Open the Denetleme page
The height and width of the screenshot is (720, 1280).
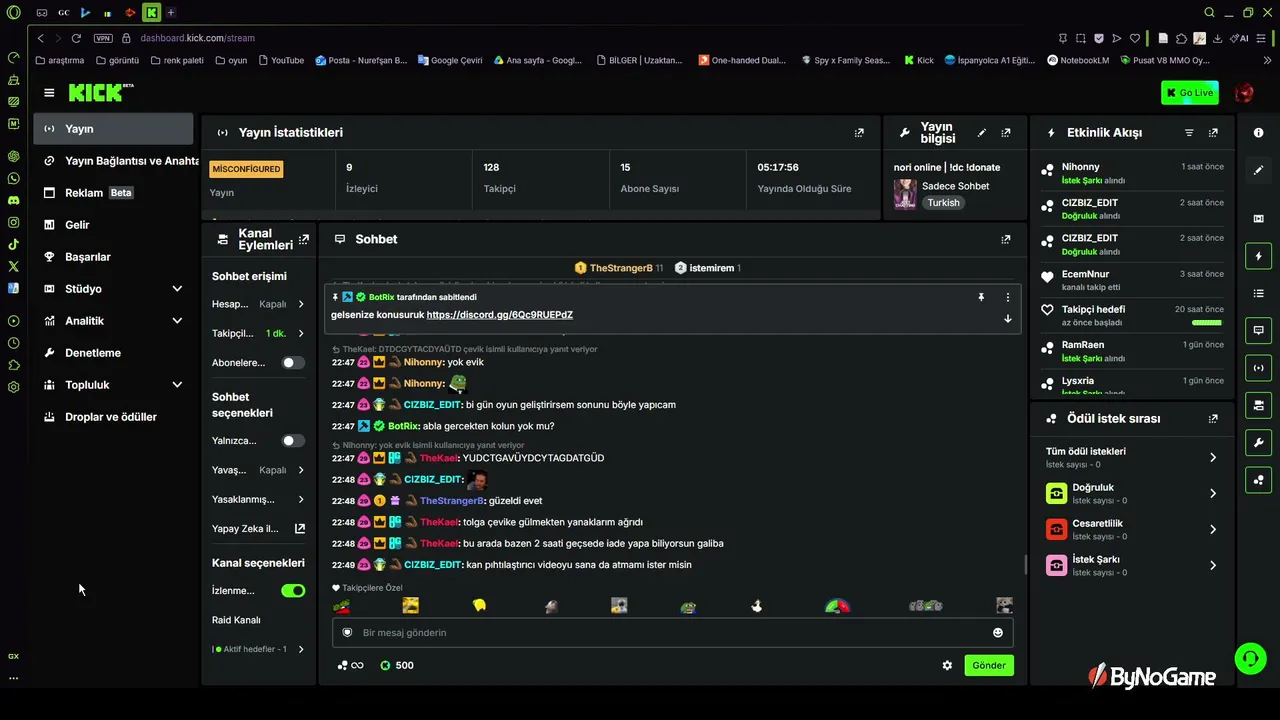coord(113,353)
